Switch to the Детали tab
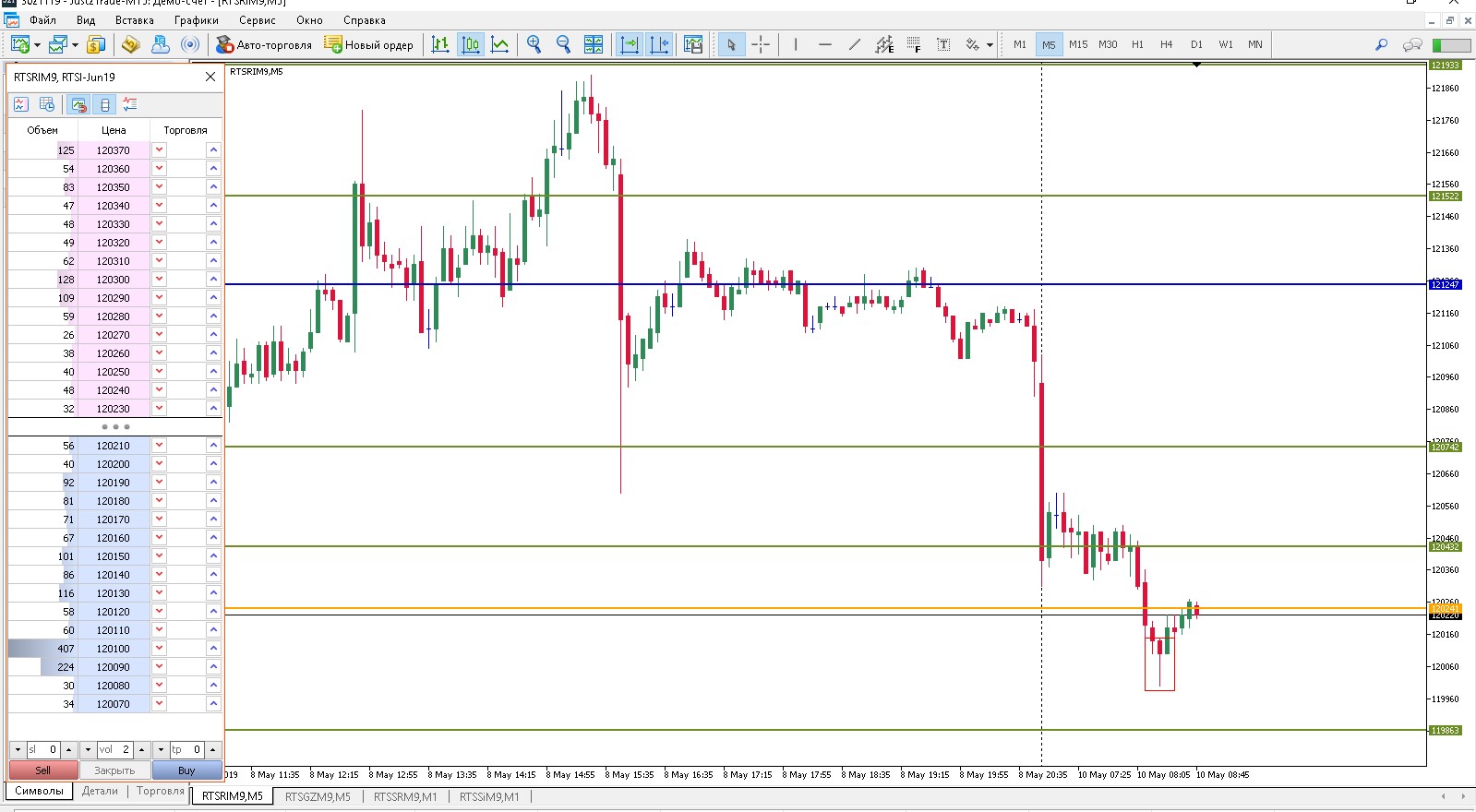This screenshot has width=1476, height=812. [x=100, y=791]
